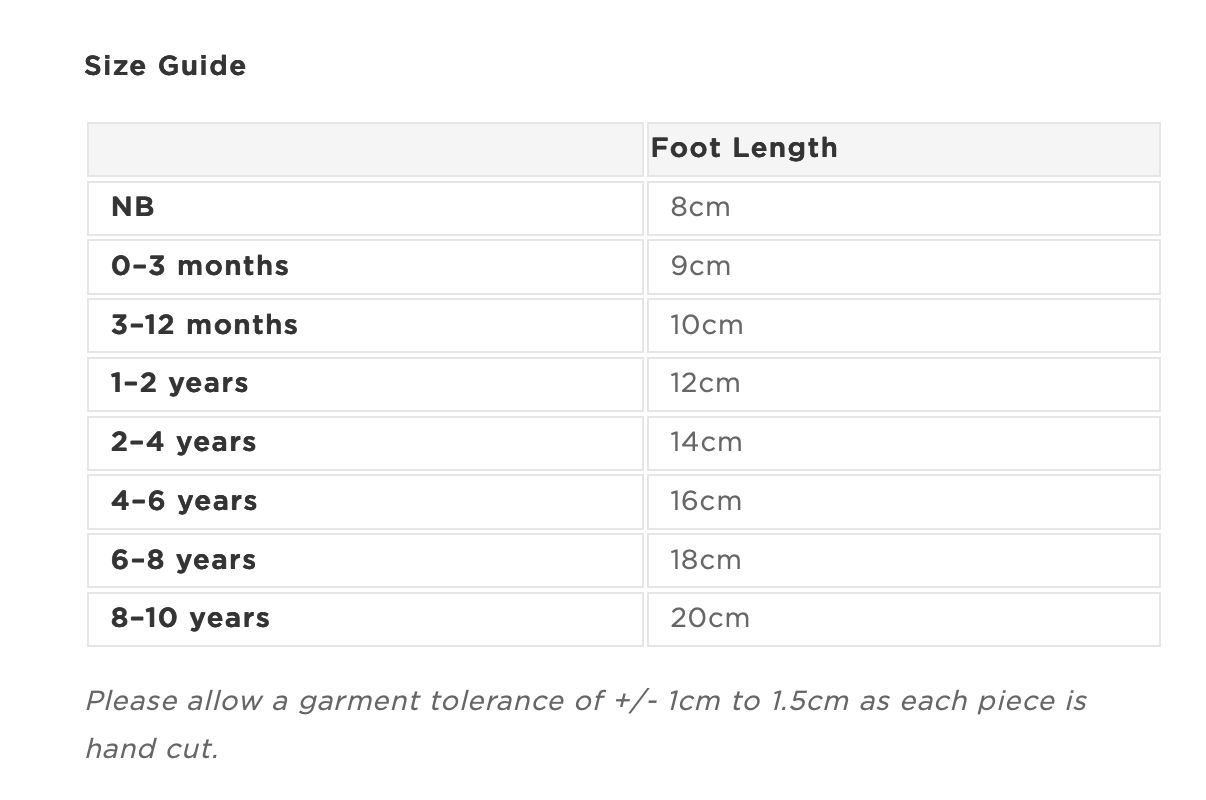The image size is (1206, 800).
Task: Click the Size Guide heading
Action: 165,66
